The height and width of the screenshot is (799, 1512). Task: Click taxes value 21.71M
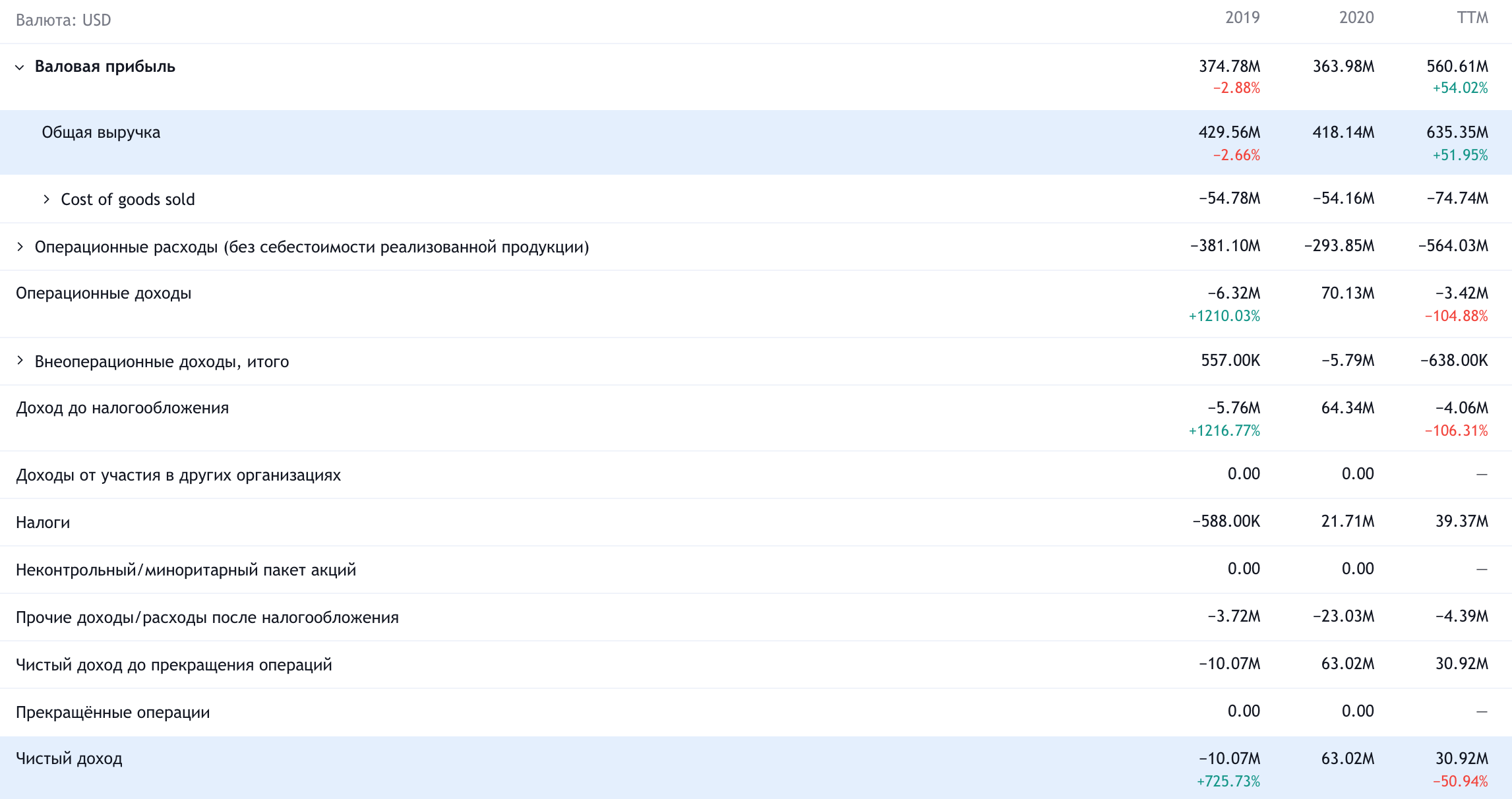1348,521
